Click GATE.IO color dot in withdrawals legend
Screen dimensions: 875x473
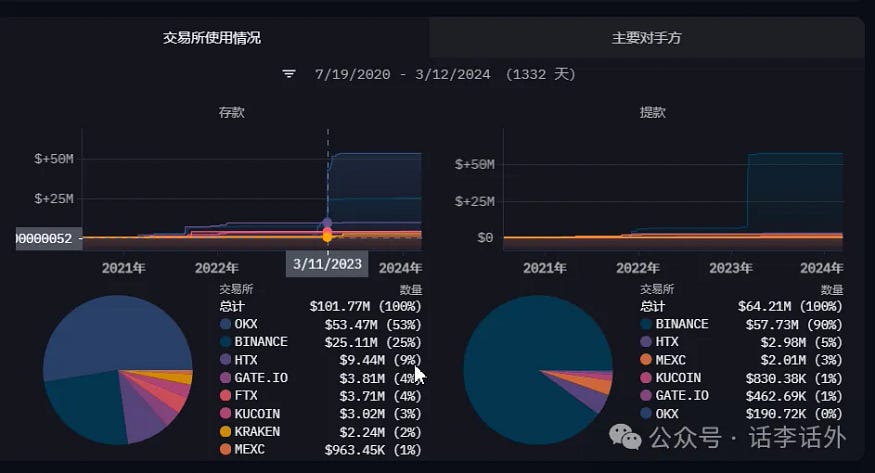[x=646, y=395]
